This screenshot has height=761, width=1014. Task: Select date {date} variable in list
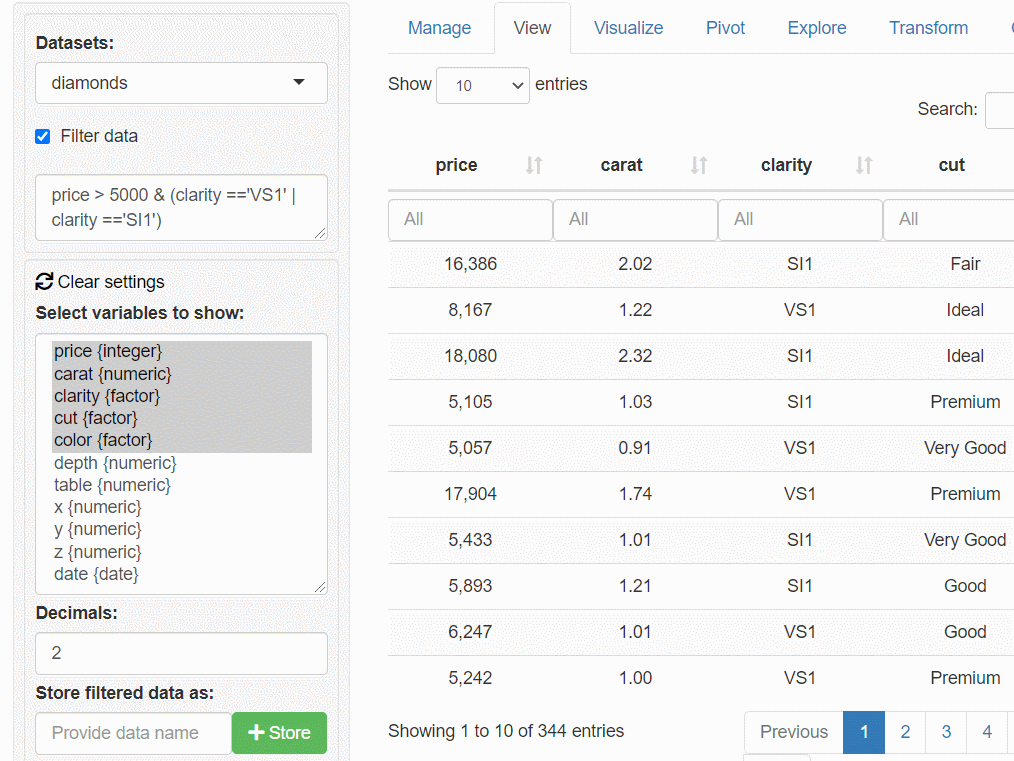tap(96, 574)
